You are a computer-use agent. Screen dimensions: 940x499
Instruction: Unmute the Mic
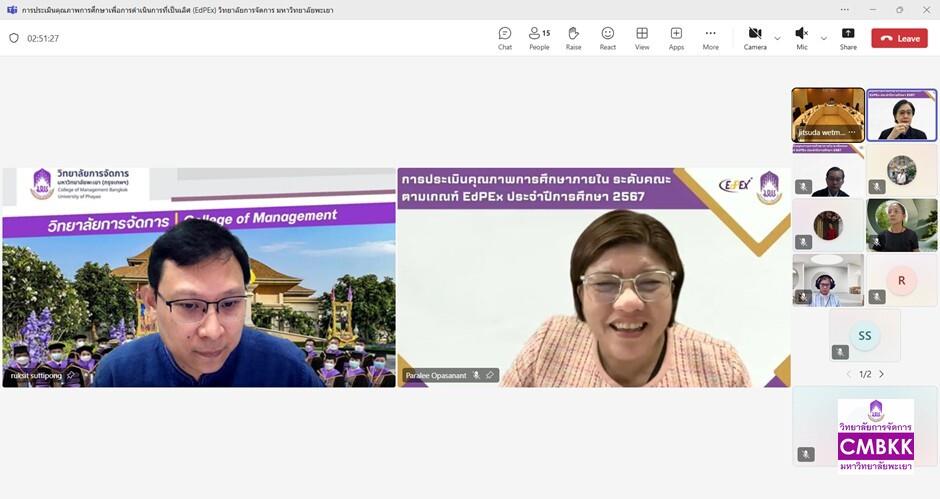[x=801, y=38]
